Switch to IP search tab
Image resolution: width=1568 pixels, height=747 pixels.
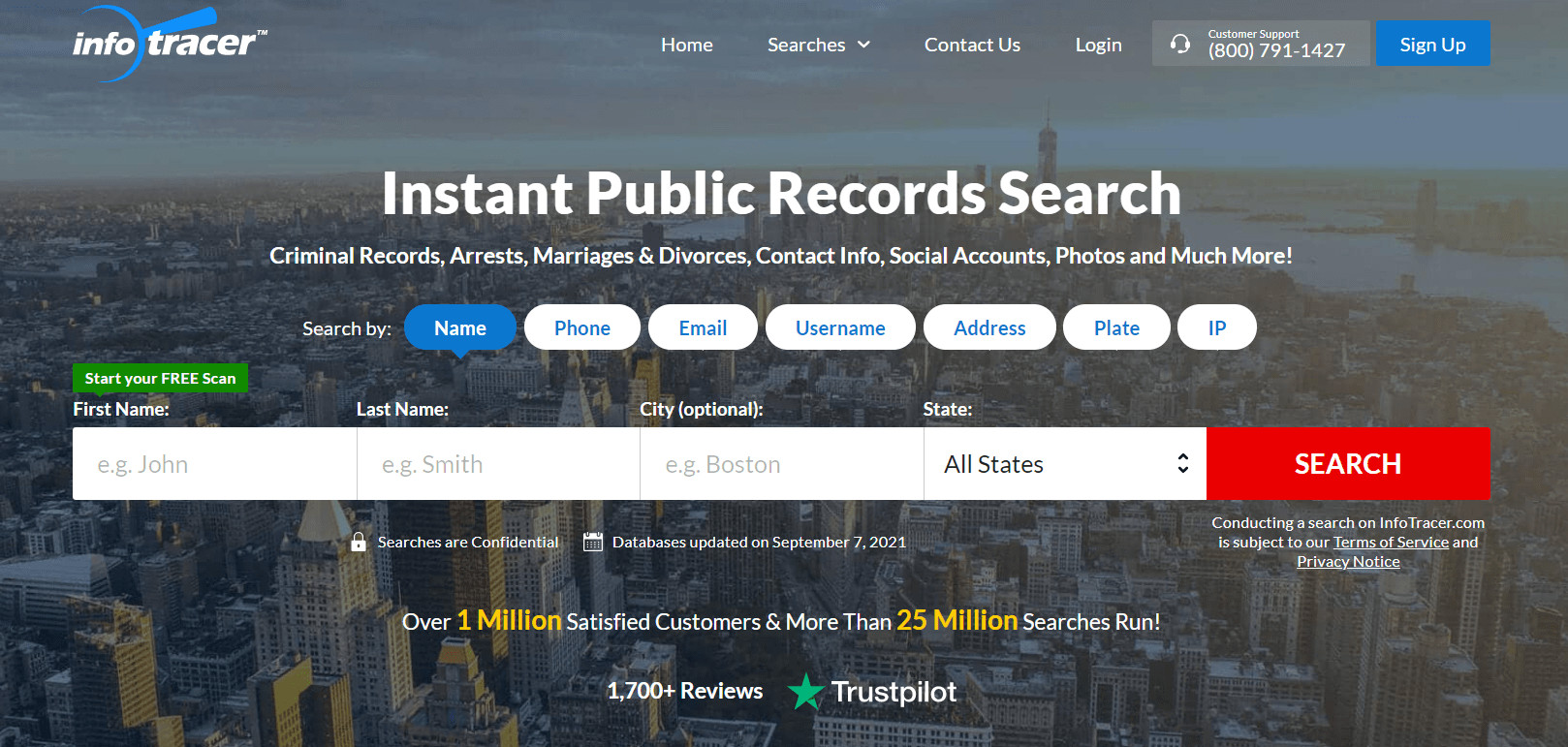coord(1217,327)
